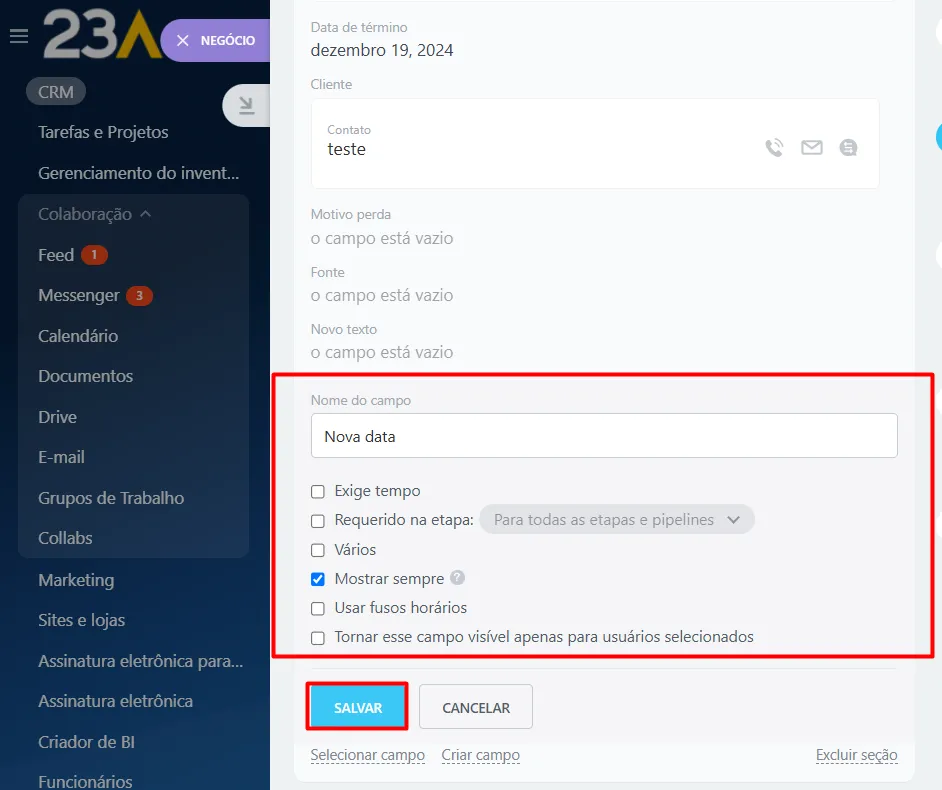Open Messenger from the sidebar
Screen dimensions: 942x790
(x=78, y=296)
